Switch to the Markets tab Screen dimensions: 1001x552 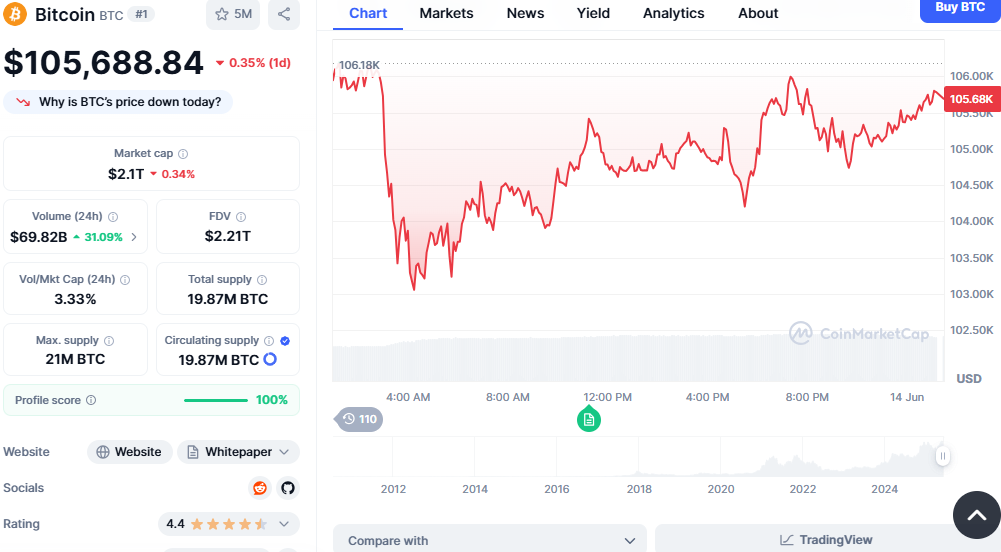click(446, 13)
